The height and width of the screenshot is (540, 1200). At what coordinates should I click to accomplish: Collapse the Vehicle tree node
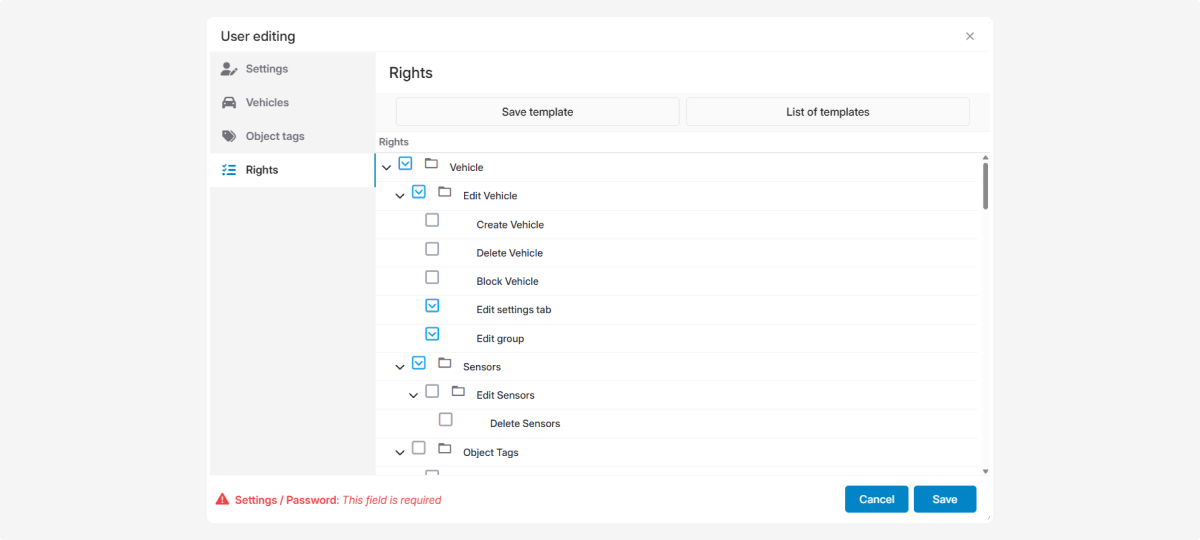click(x=387, y=167)
